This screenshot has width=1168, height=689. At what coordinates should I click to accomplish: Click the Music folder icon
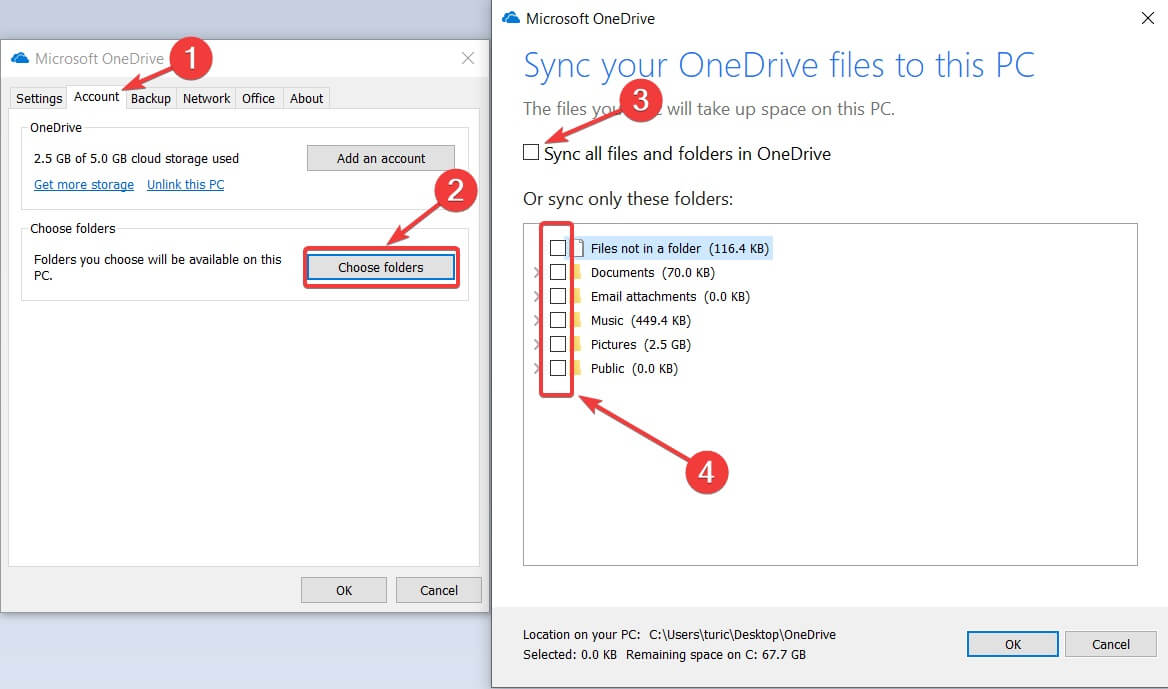tap(577, 320)
